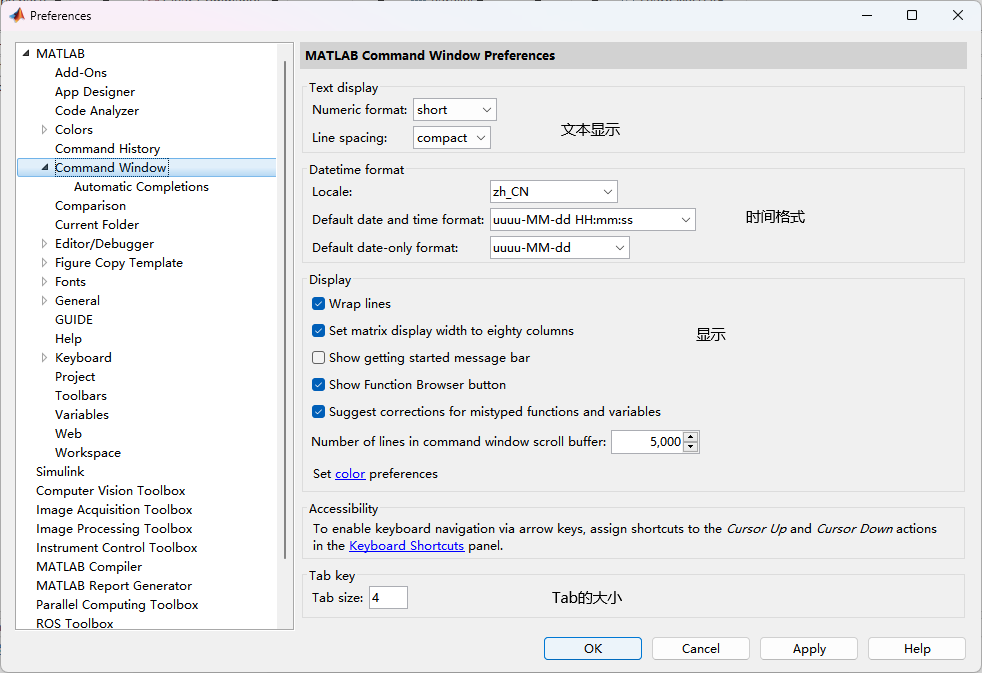This screenshot has width=982, height=673.
Task: Open Default date-only format dropdown
Action: coord(559,248)
